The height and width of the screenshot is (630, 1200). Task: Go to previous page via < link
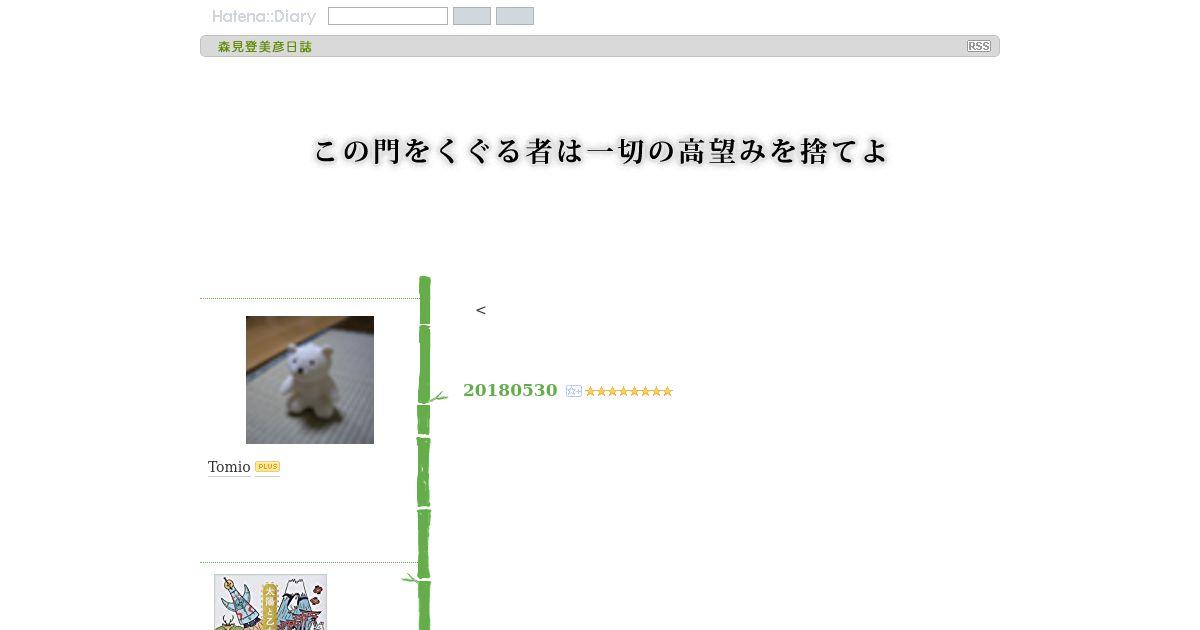pyautogui.click(x=481, y=310)
